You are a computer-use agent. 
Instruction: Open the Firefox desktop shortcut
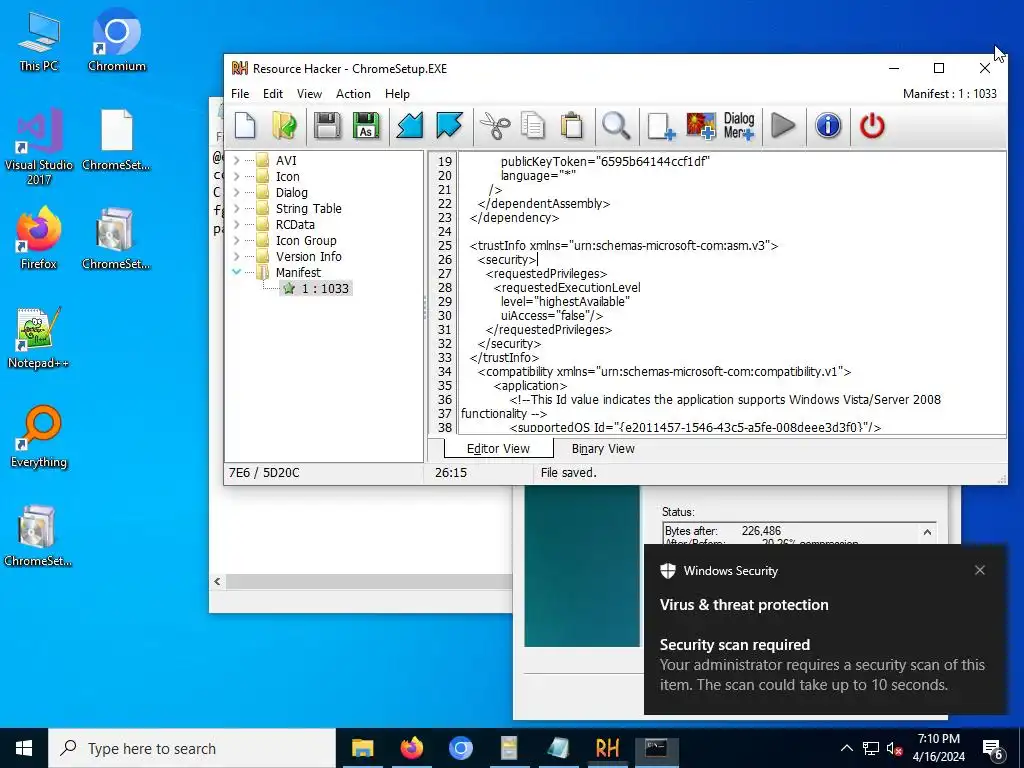coord(39,238)
